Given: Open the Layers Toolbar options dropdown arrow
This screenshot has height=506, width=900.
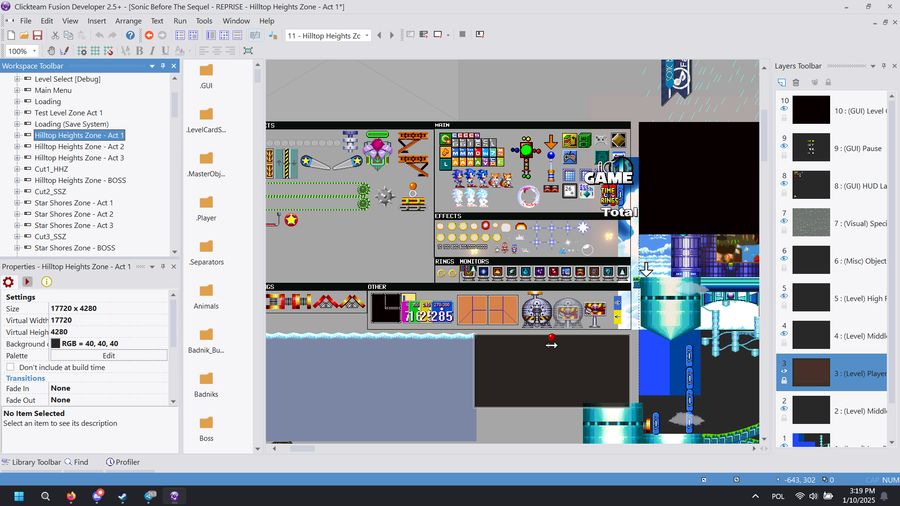Looking at the screenshot, I should [x=873, y=66].
